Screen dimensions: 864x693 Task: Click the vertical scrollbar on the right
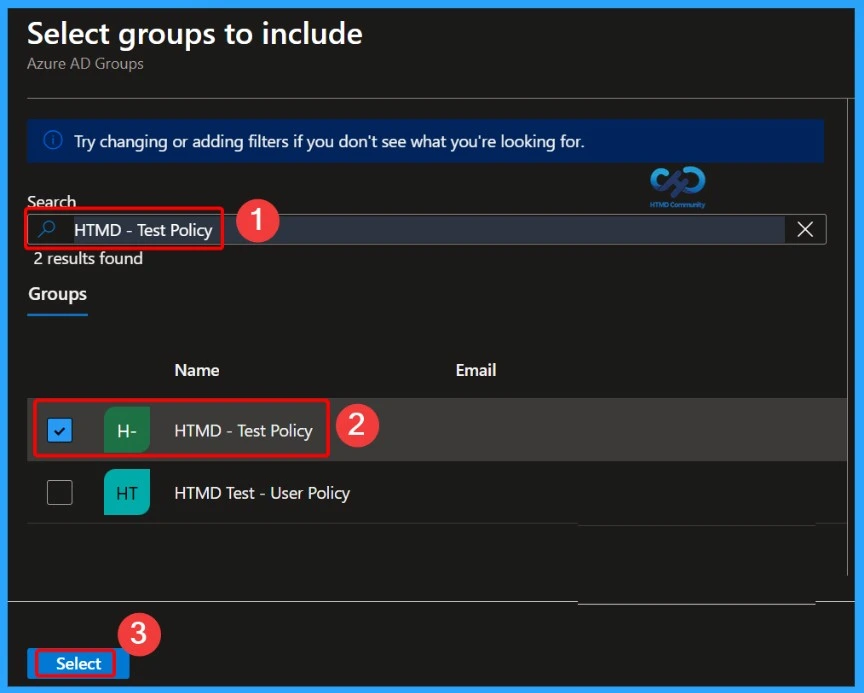[848, 337]
